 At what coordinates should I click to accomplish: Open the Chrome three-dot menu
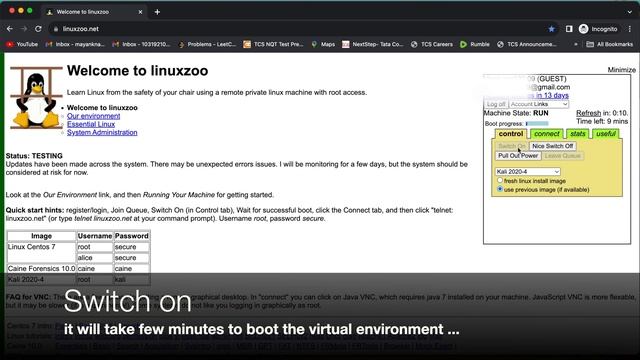click(x=630, y=29)
